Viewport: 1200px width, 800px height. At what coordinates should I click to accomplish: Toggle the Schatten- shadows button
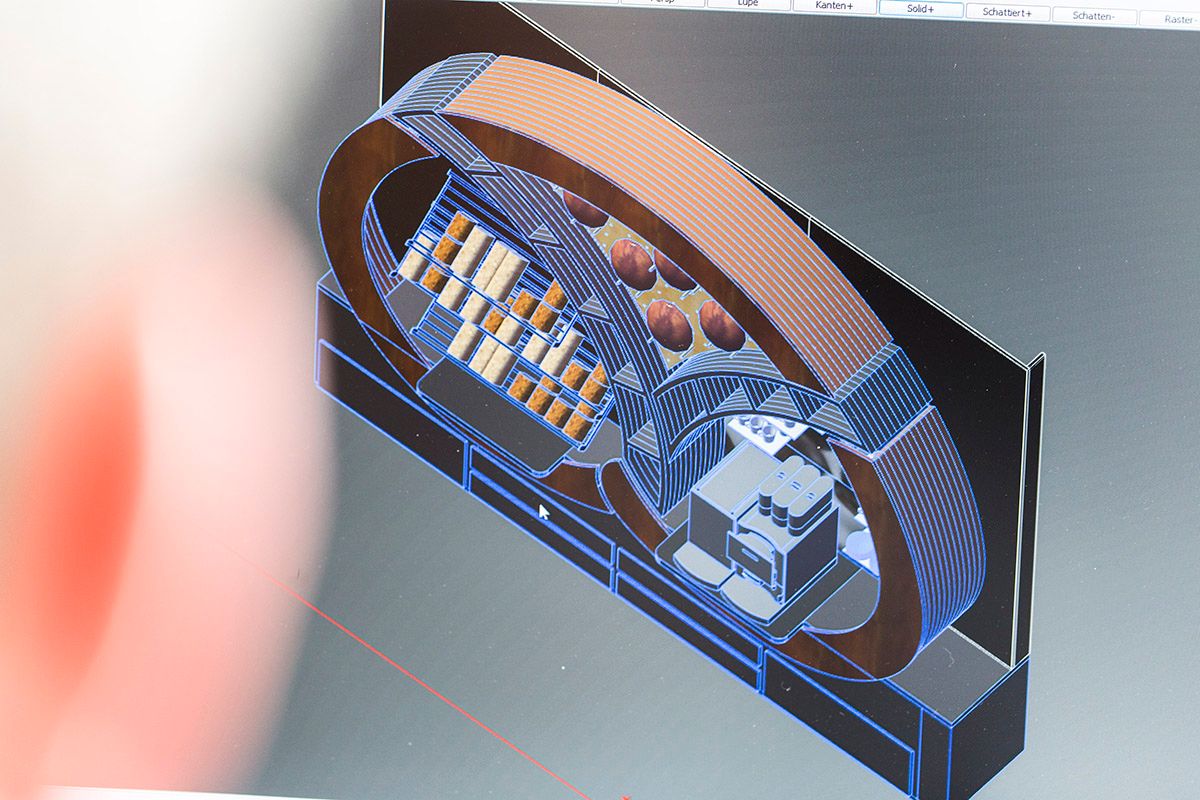point(1095,16)
